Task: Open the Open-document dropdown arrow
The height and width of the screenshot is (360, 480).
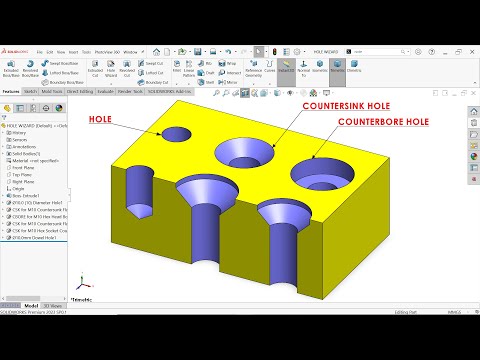Action: coord(189,52)
